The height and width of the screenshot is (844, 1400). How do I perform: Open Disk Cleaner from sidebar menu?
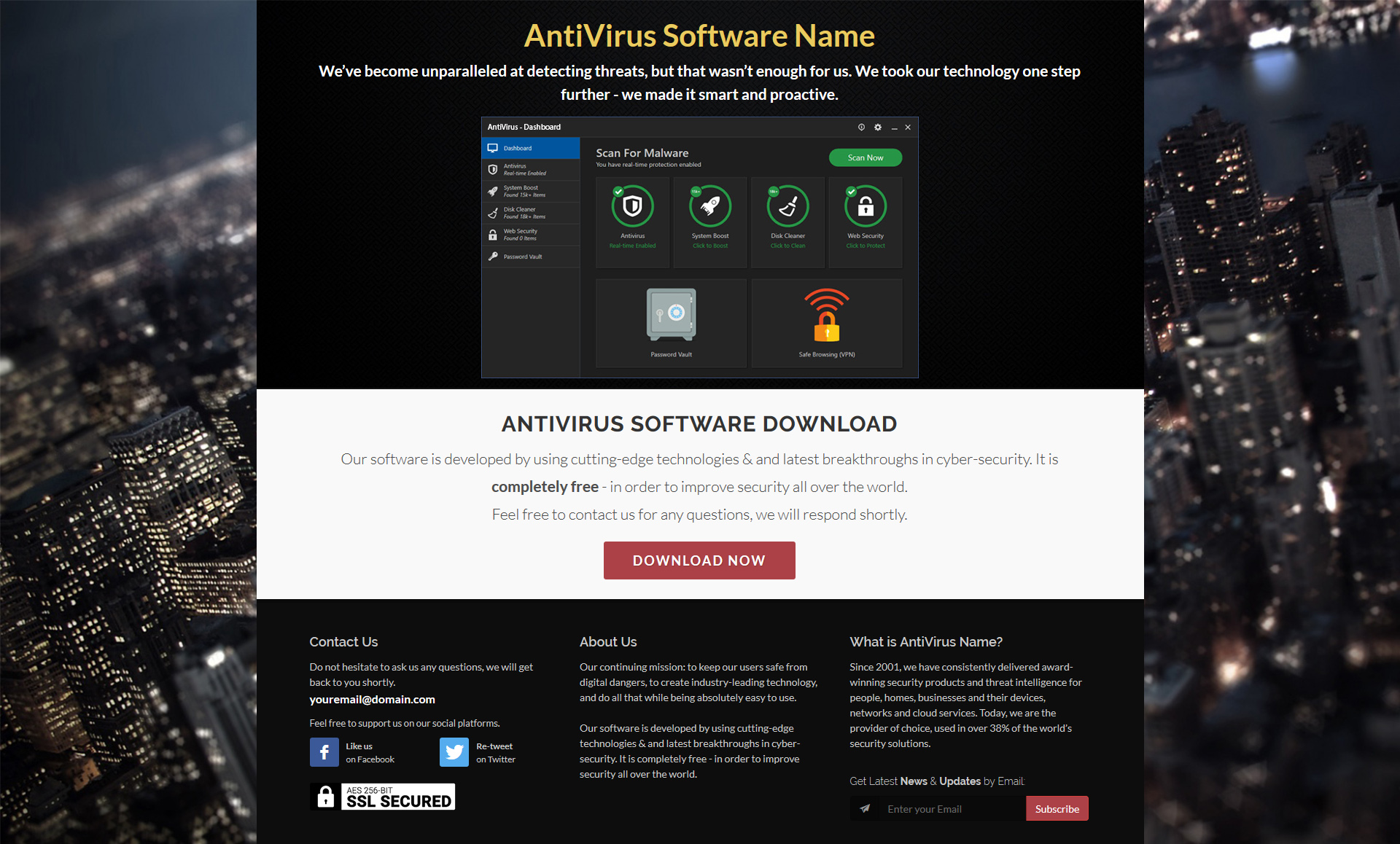[x=531, y=213]
